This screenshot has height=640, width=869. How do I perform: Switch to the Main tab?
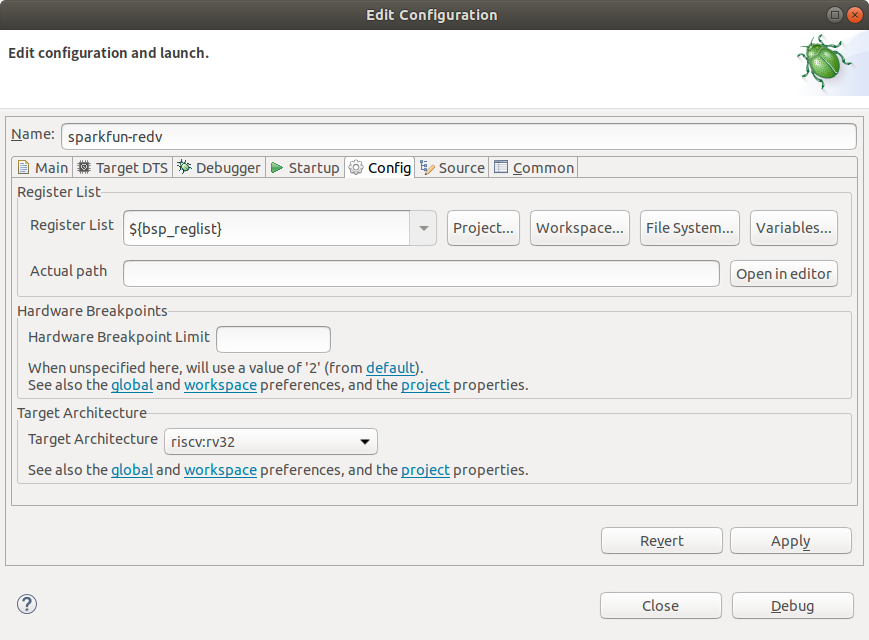click(x=43, y=168)
